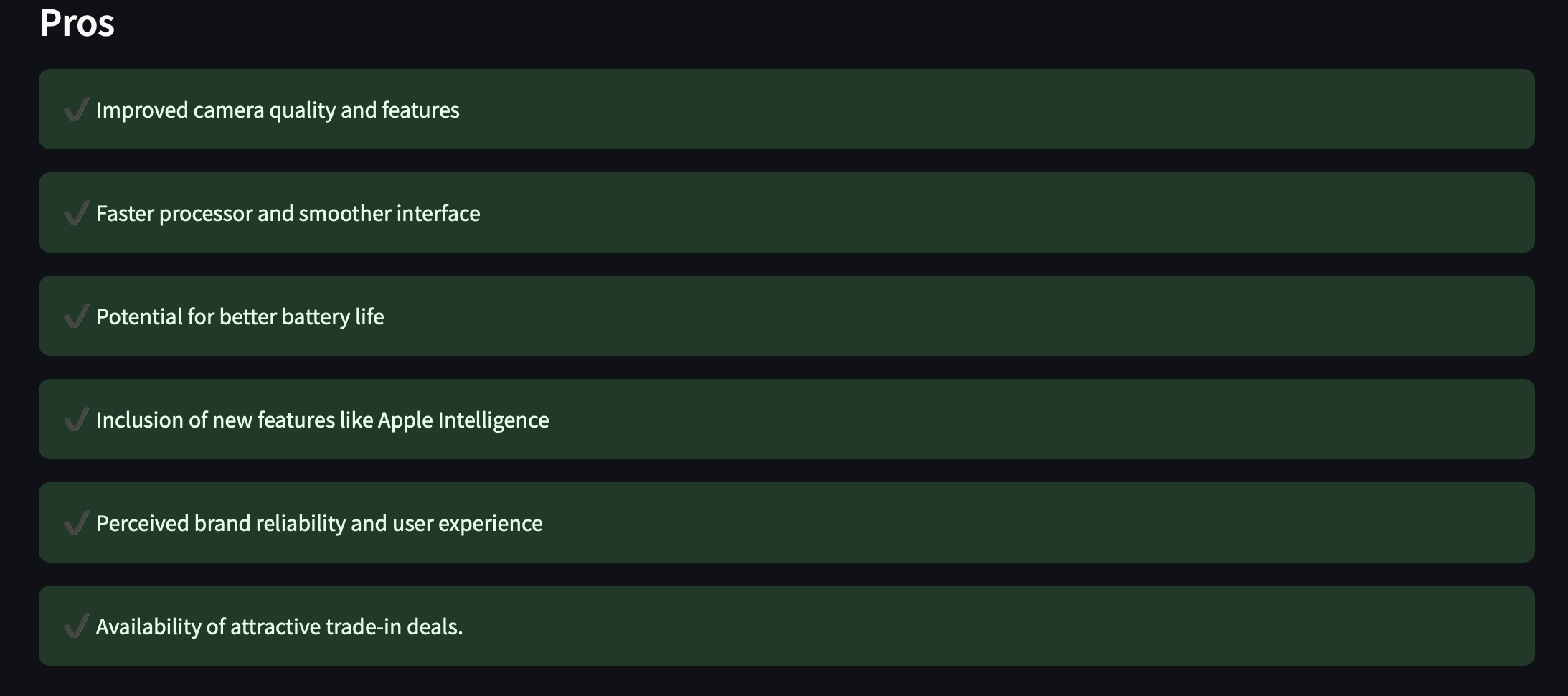Click the checkmark beside Availability of trade-in deals
1568x696 pixels.
[x=76, y=626]
